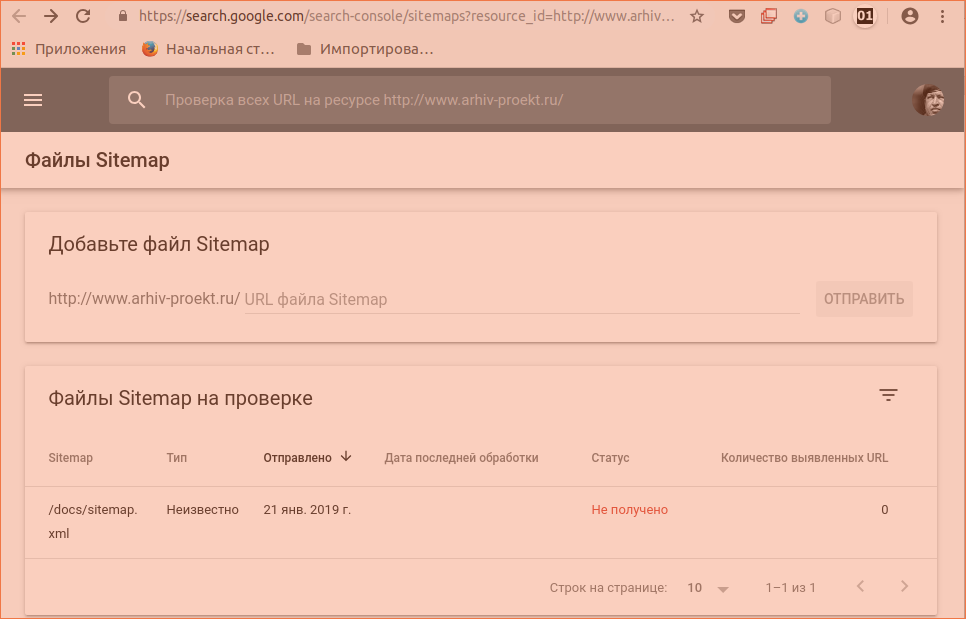
Task: Open the Google account avatar photo
Action: (x=928, y=100)
